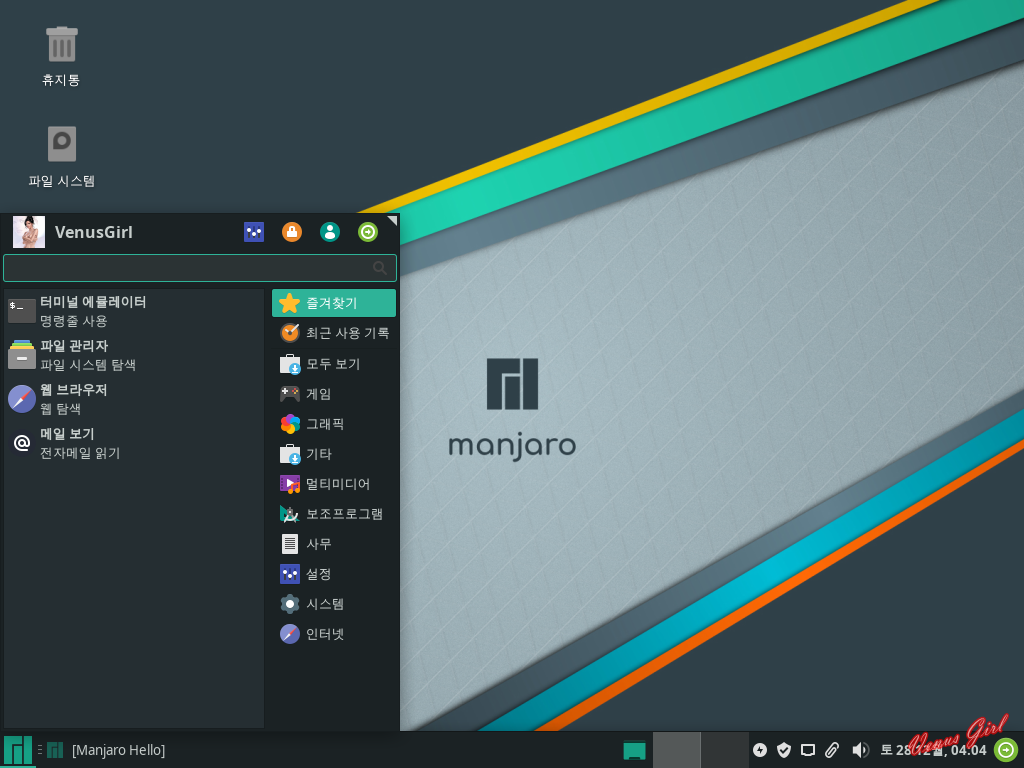Click the menu resize corner triangle
This screenshot has height=768, width=1024.
click(393, 220)
